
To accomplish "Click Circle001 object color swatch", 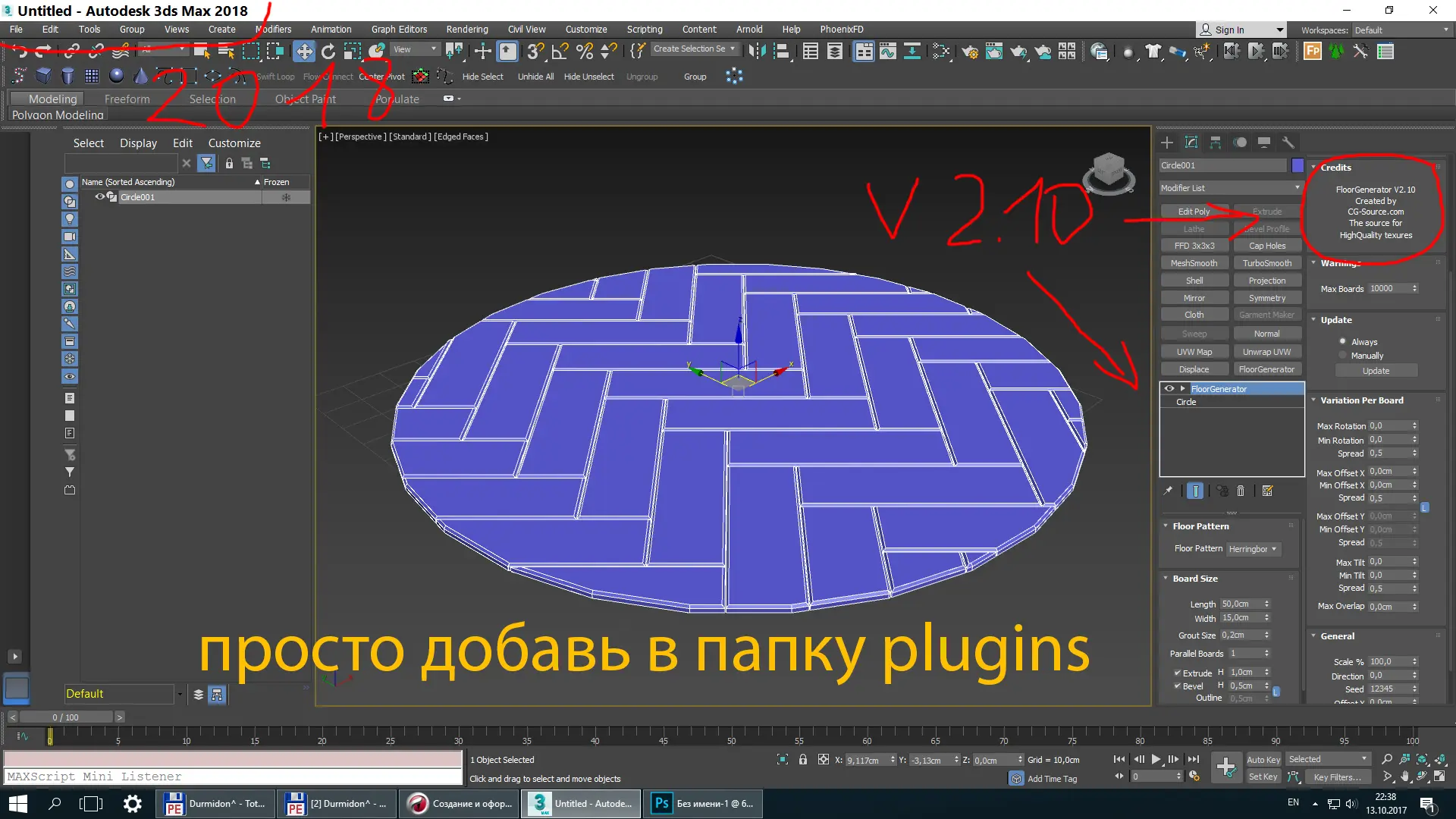I will (x=1298, y=165).
